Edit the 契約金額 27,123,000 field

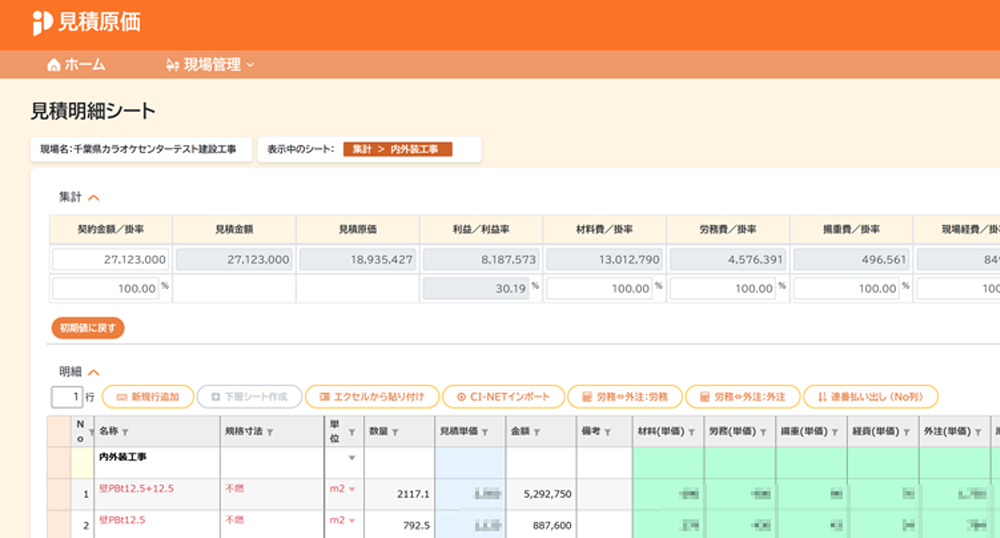(110, 259)
